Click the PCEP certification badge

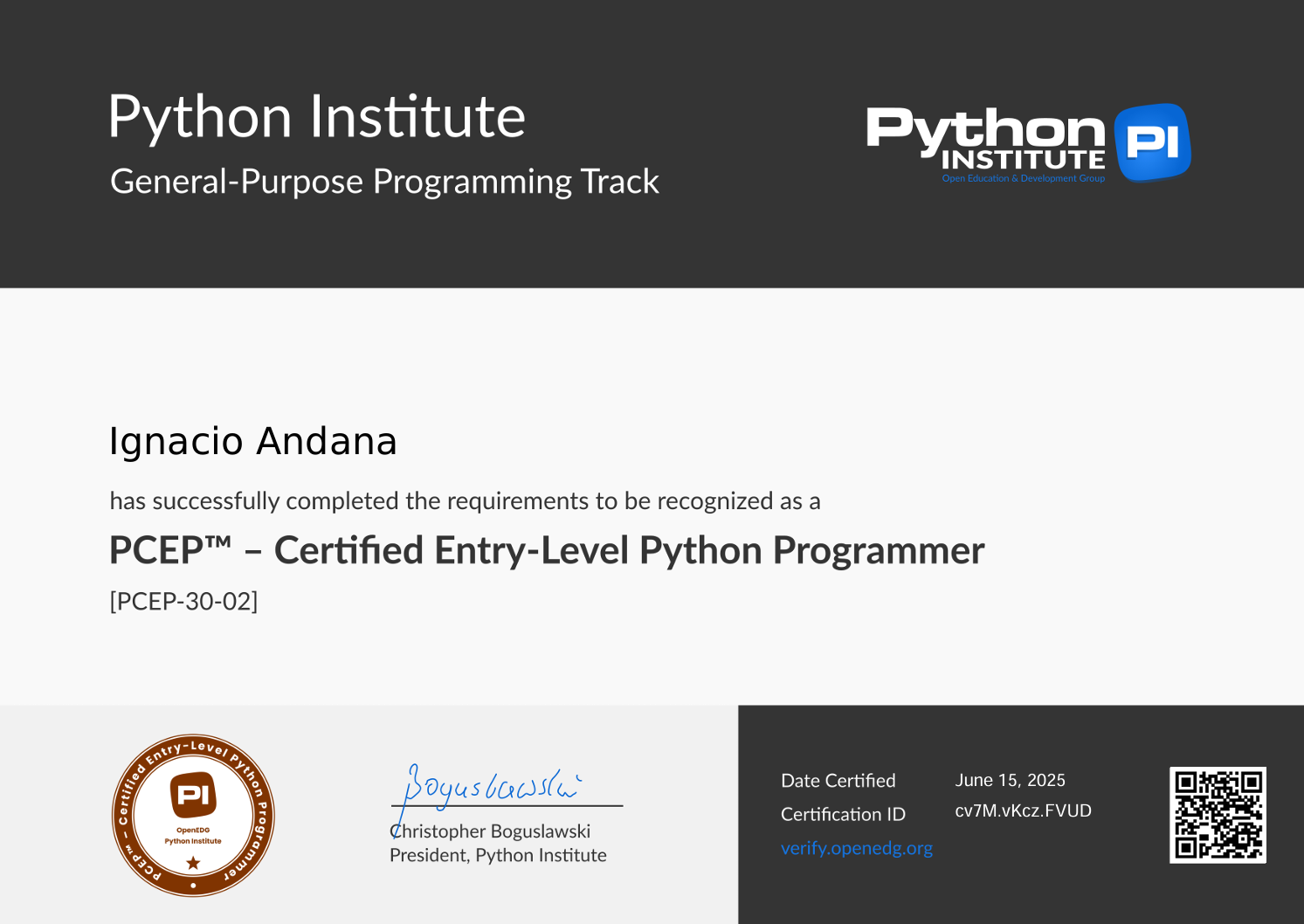tap(193, 814)
